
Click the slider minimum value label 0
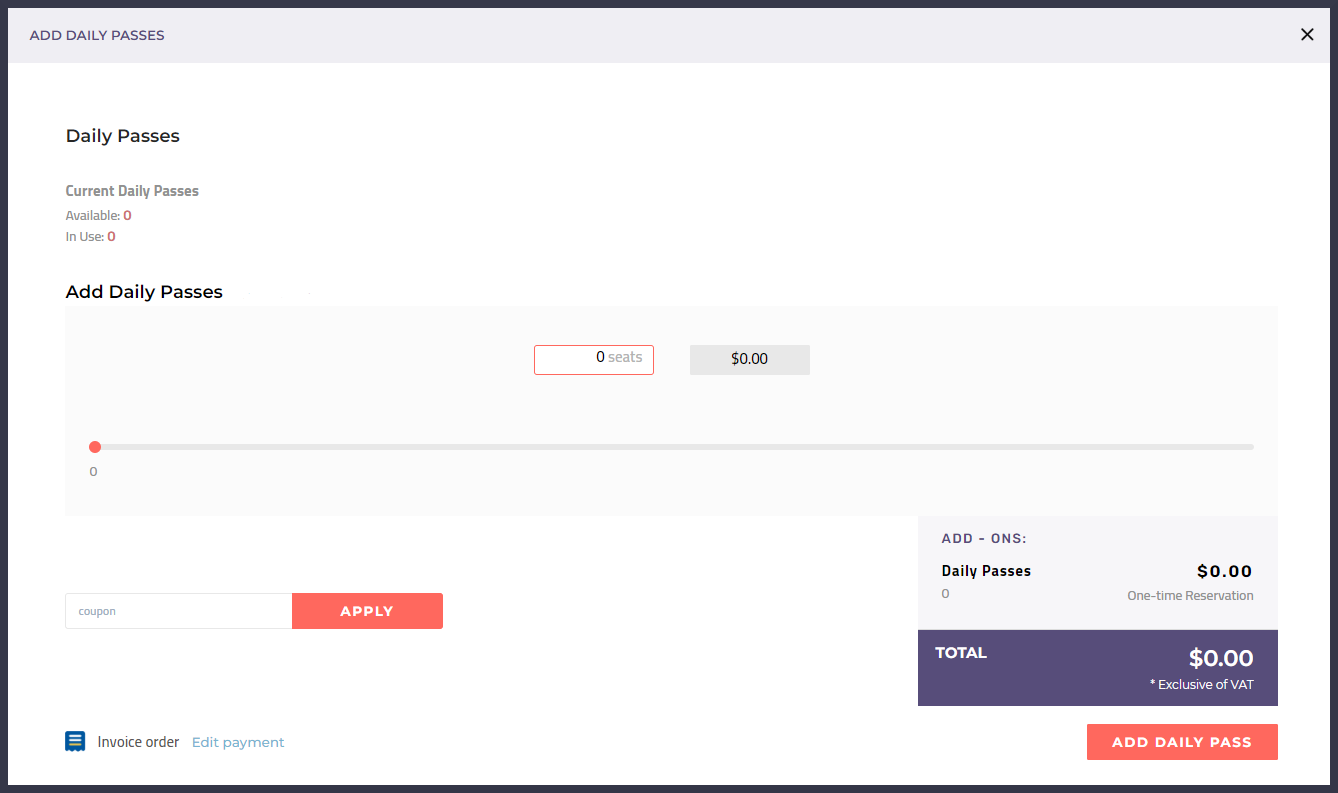pyautogui.click(x=94, y=472)
